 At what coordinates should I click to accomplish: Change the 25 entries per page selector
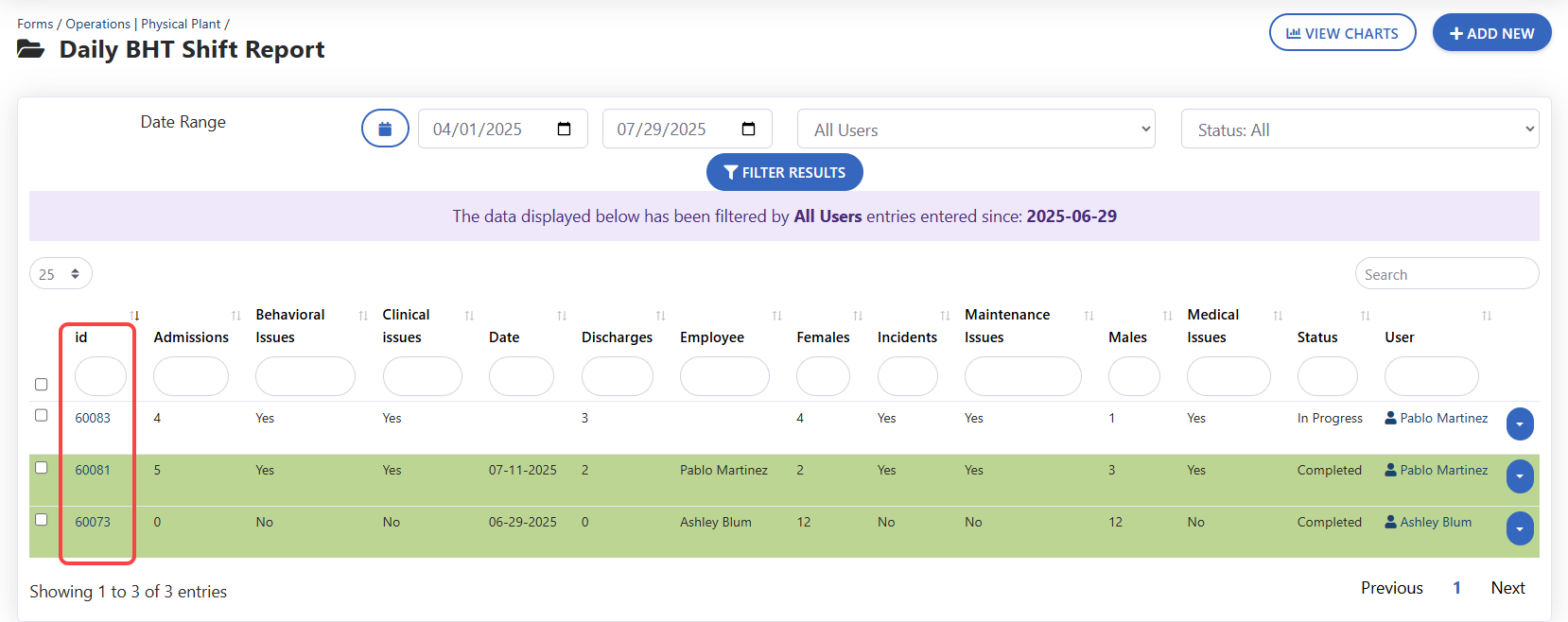61,274
